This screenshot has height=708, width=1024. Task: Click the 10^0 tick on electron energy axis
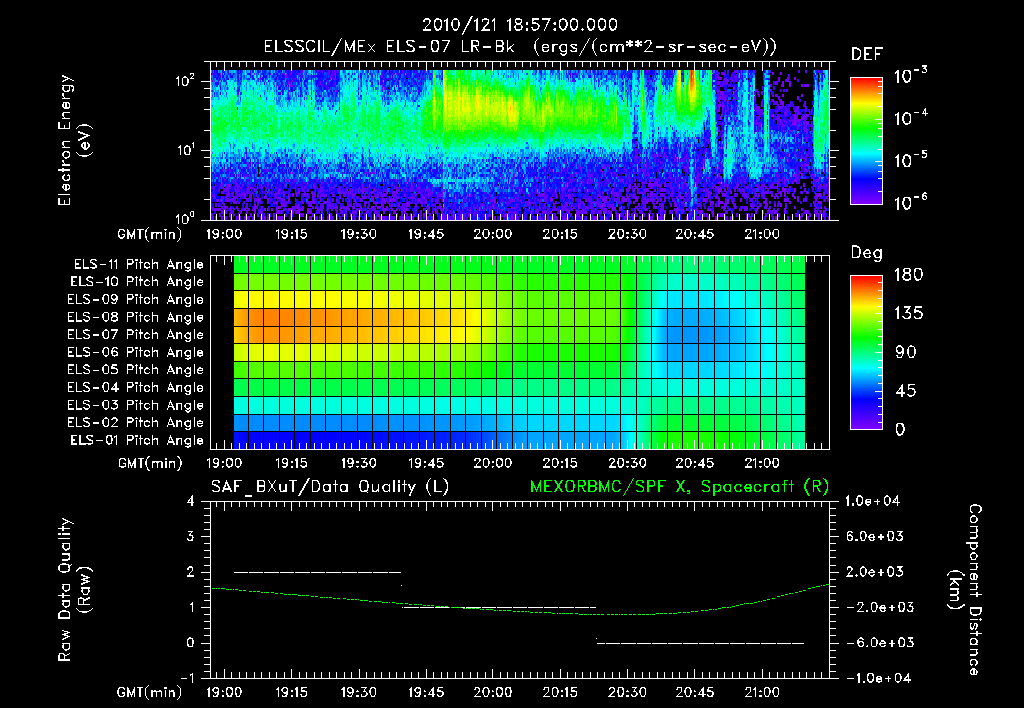click(x=186, y=217)
